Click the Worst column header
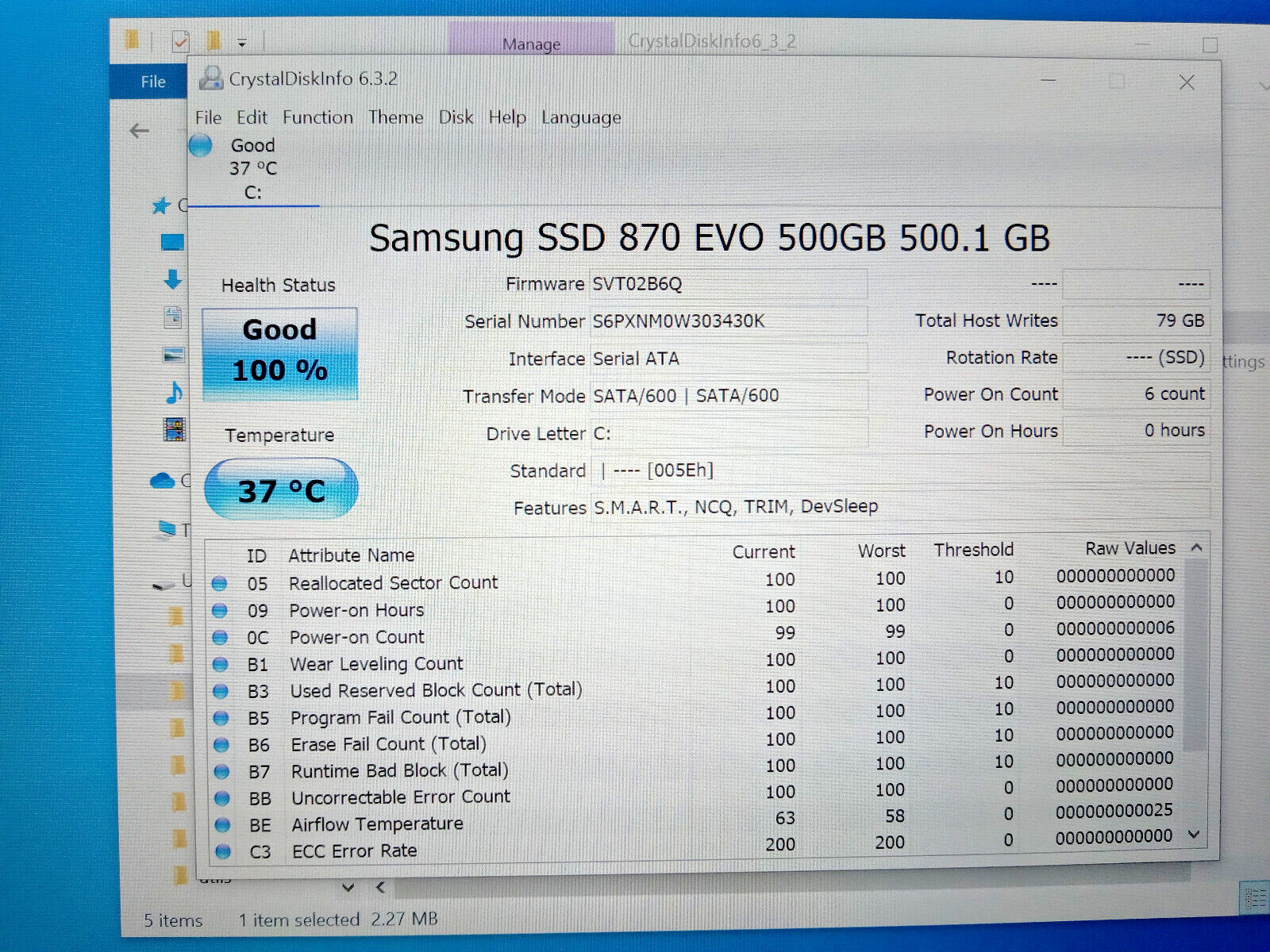 pos(881,551)
